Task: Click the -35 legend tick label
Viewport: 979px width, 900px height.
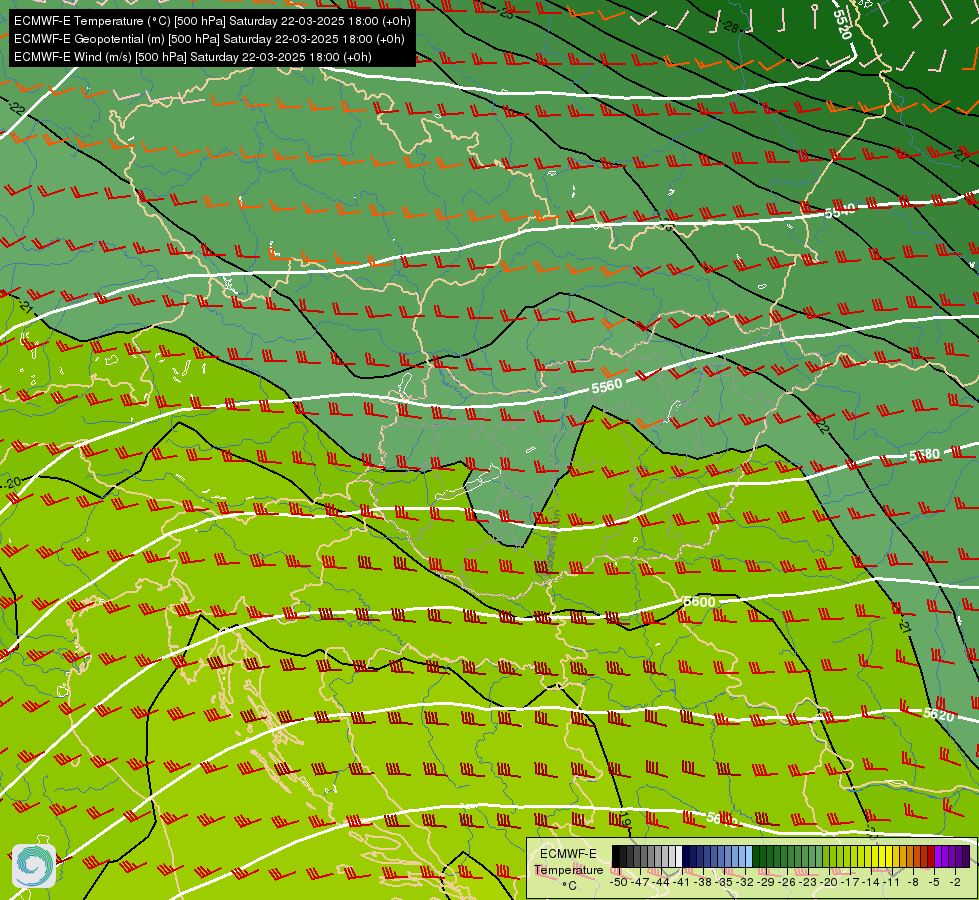Action: tap(724, 882)
